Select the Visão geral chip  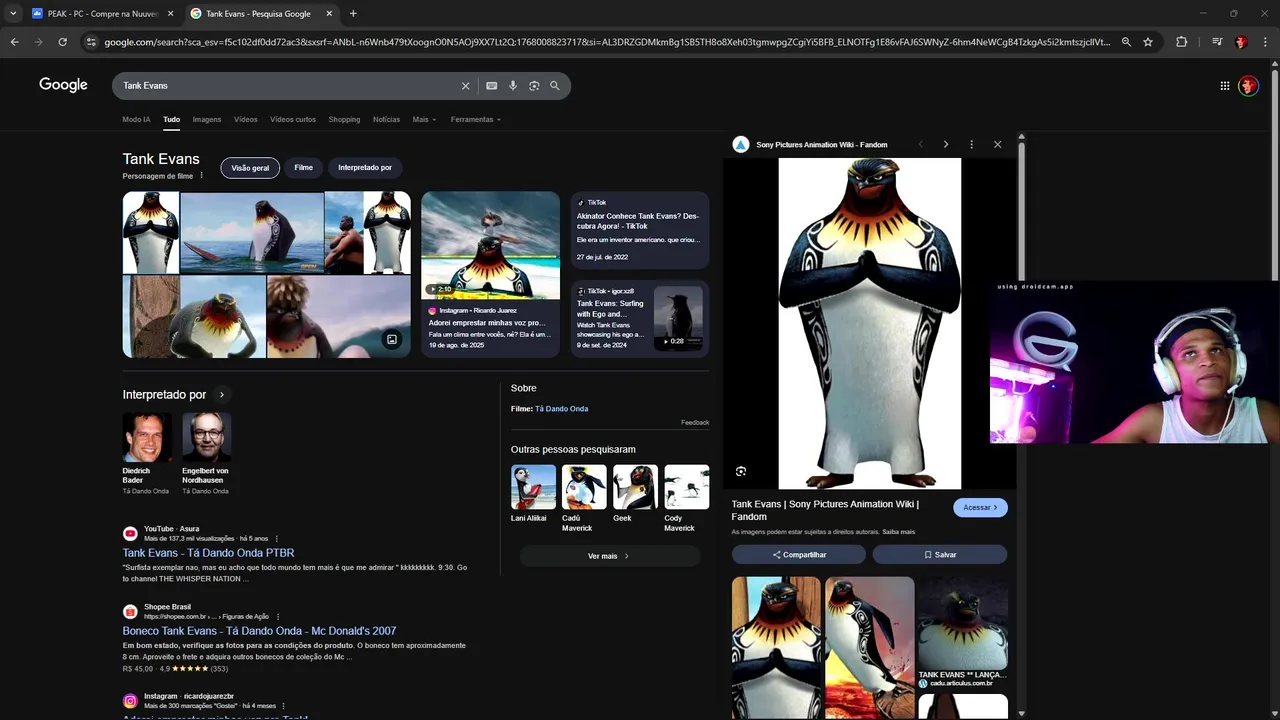(250, 168)
